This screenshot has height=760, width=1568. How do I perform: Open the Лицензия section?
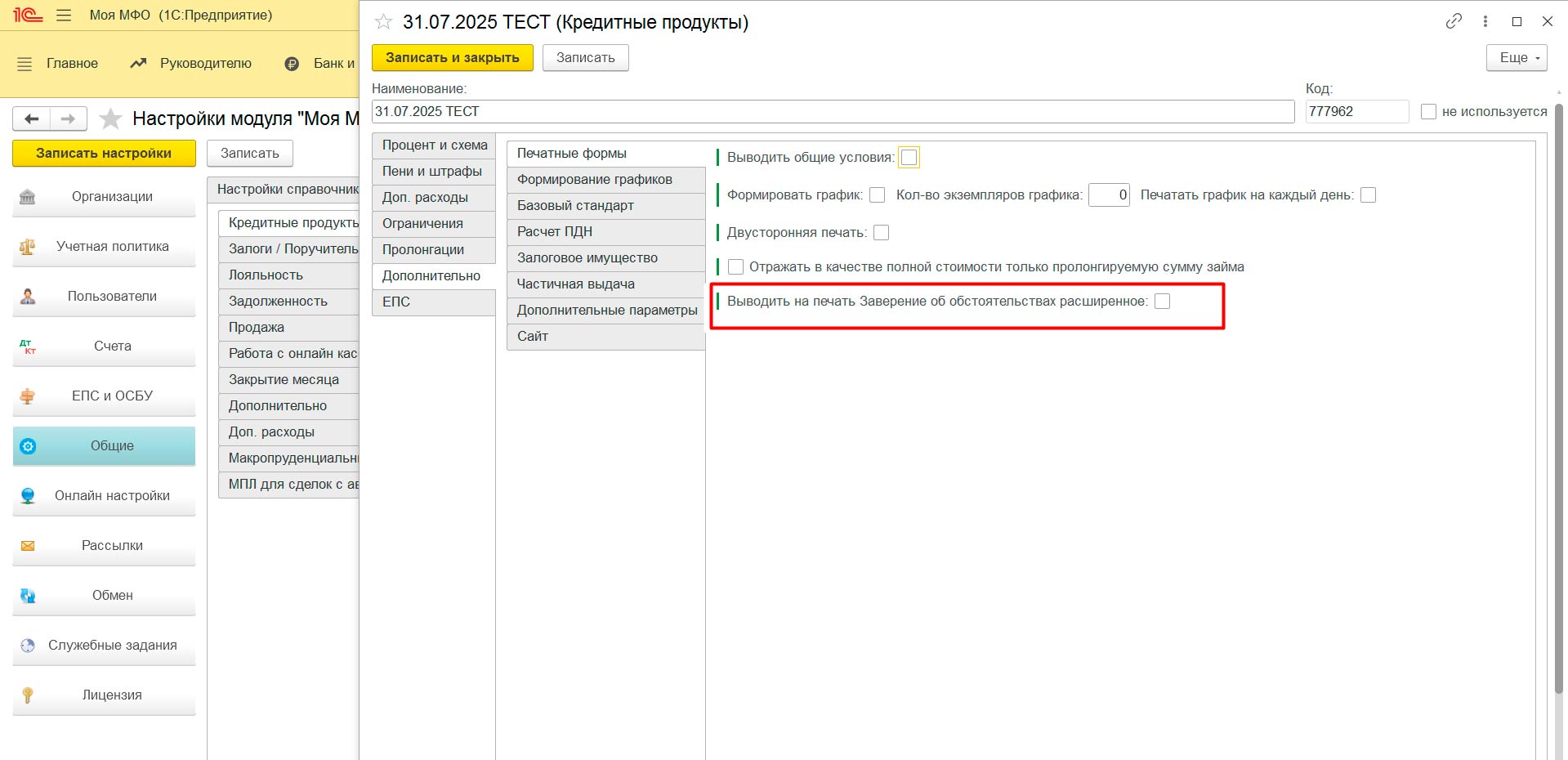click(104, 695)
